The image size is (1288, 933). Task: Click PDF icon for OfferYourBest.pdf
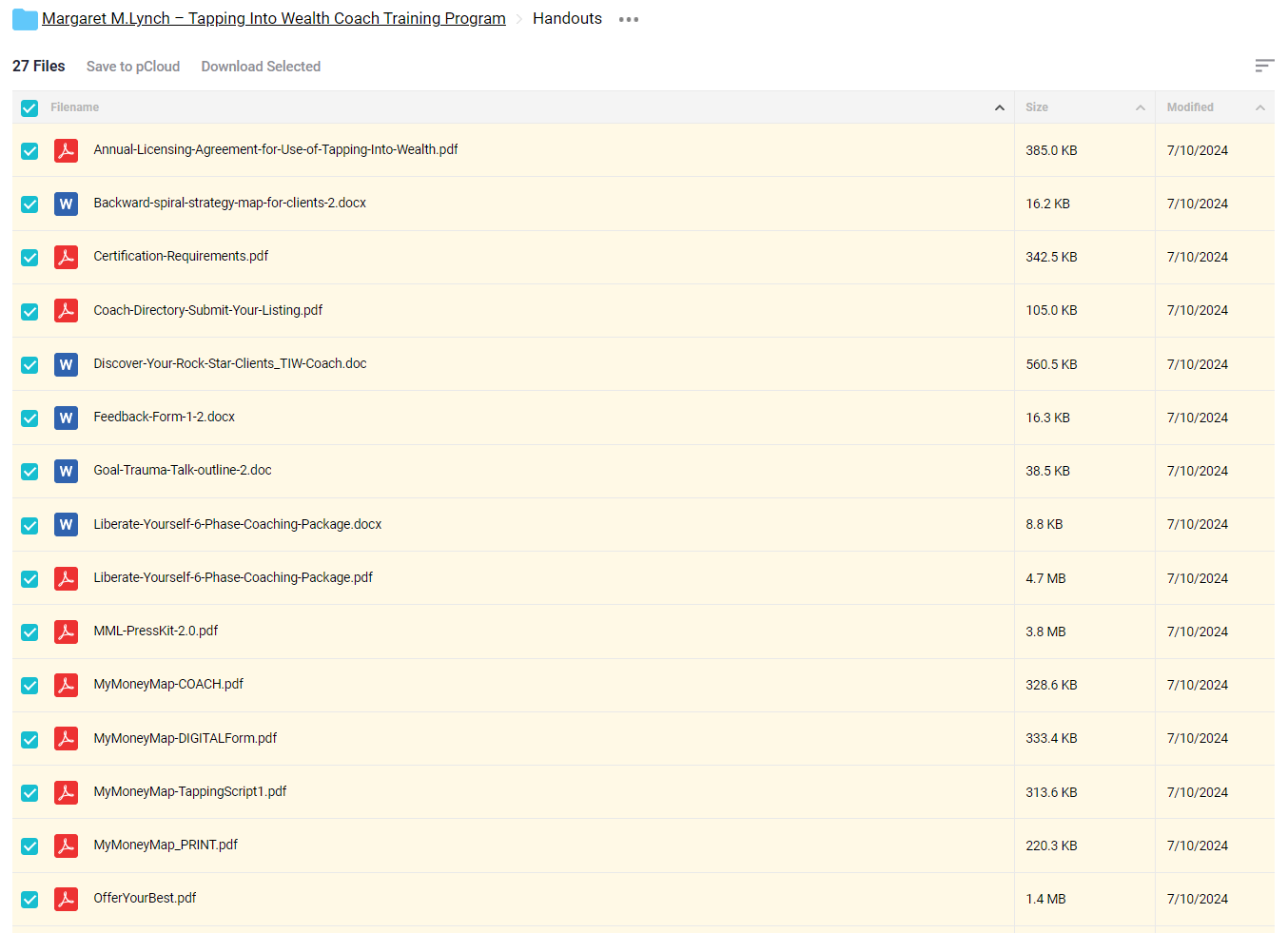[66, 899]
